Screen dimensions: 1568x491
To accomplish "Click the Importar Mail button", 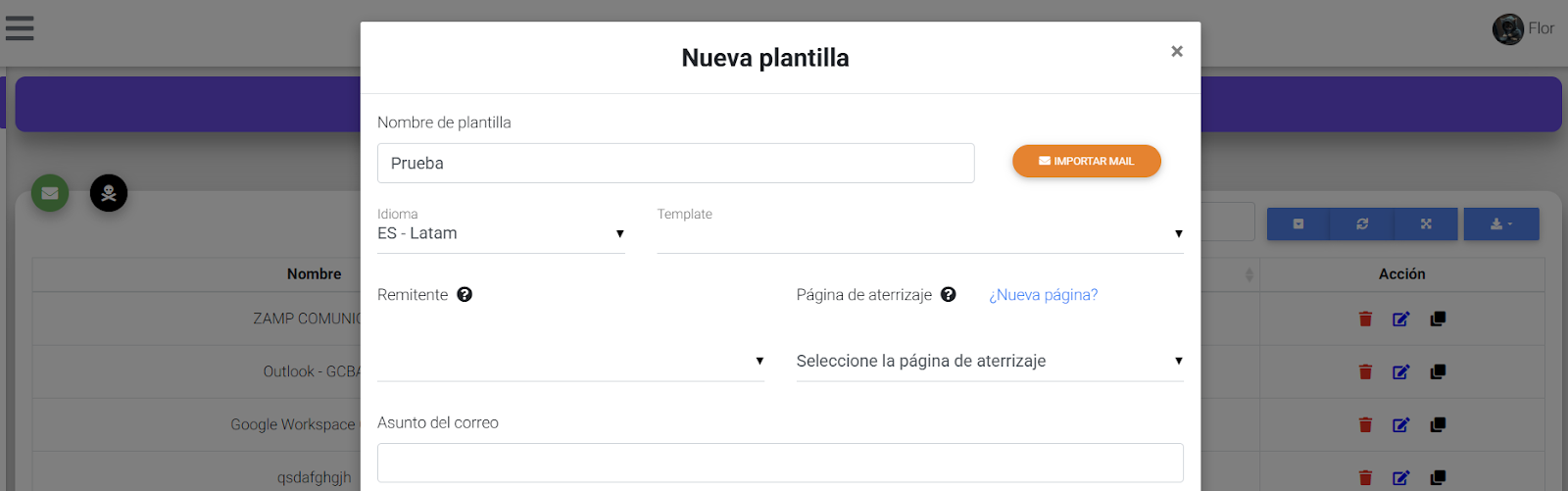I will pyautogui.click(x=1086, y=161).
